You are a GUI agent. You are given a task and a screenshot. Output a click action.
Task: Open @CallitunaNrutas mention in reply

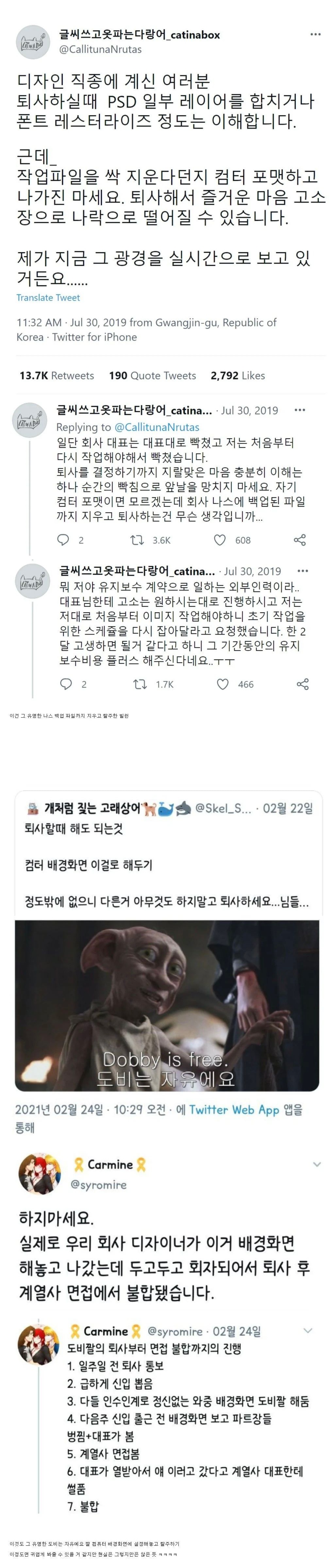[x=157, y=427]
